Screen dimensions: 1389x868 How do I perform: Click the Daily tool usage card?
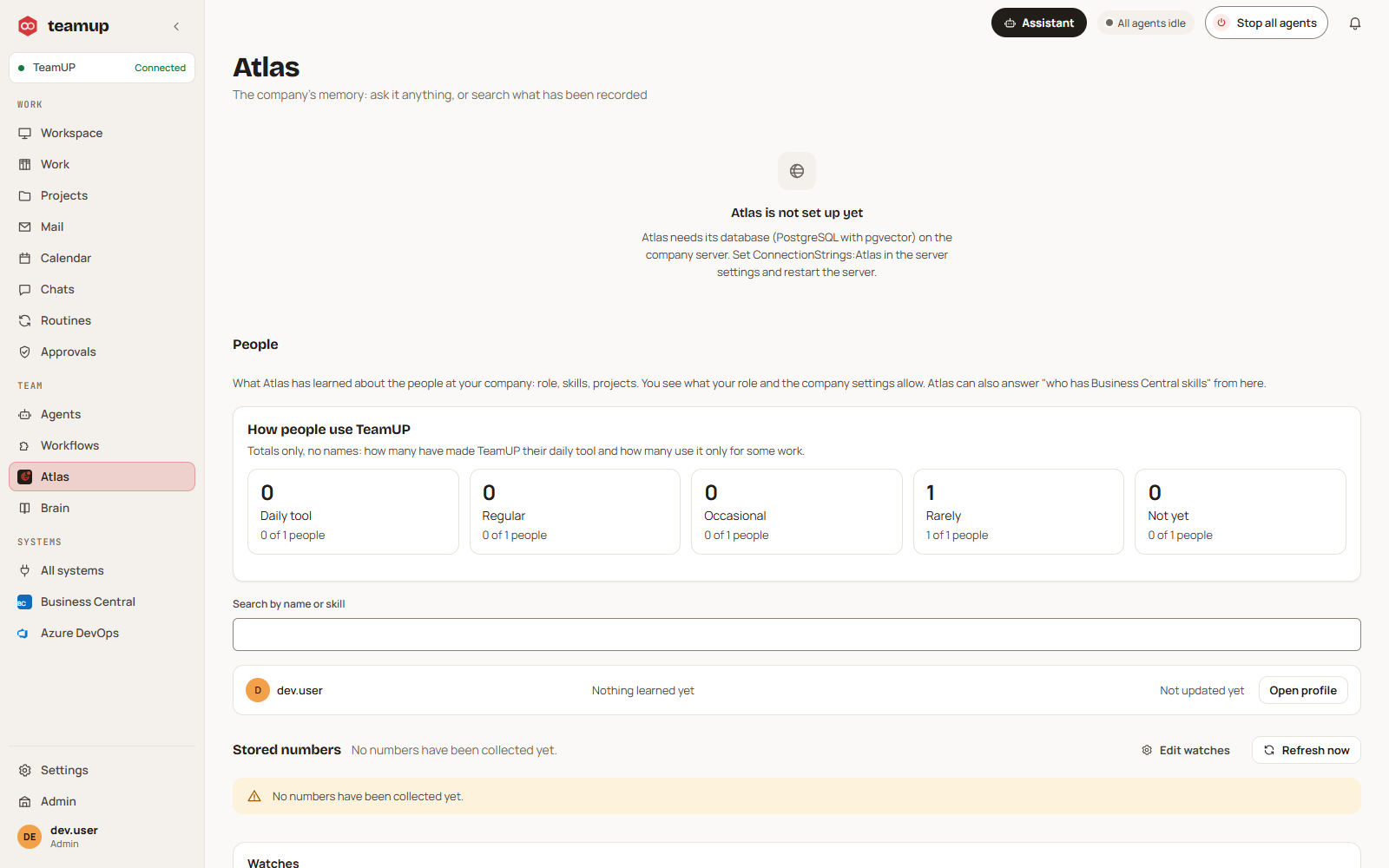pyautogui.click(x=352, y=511)
